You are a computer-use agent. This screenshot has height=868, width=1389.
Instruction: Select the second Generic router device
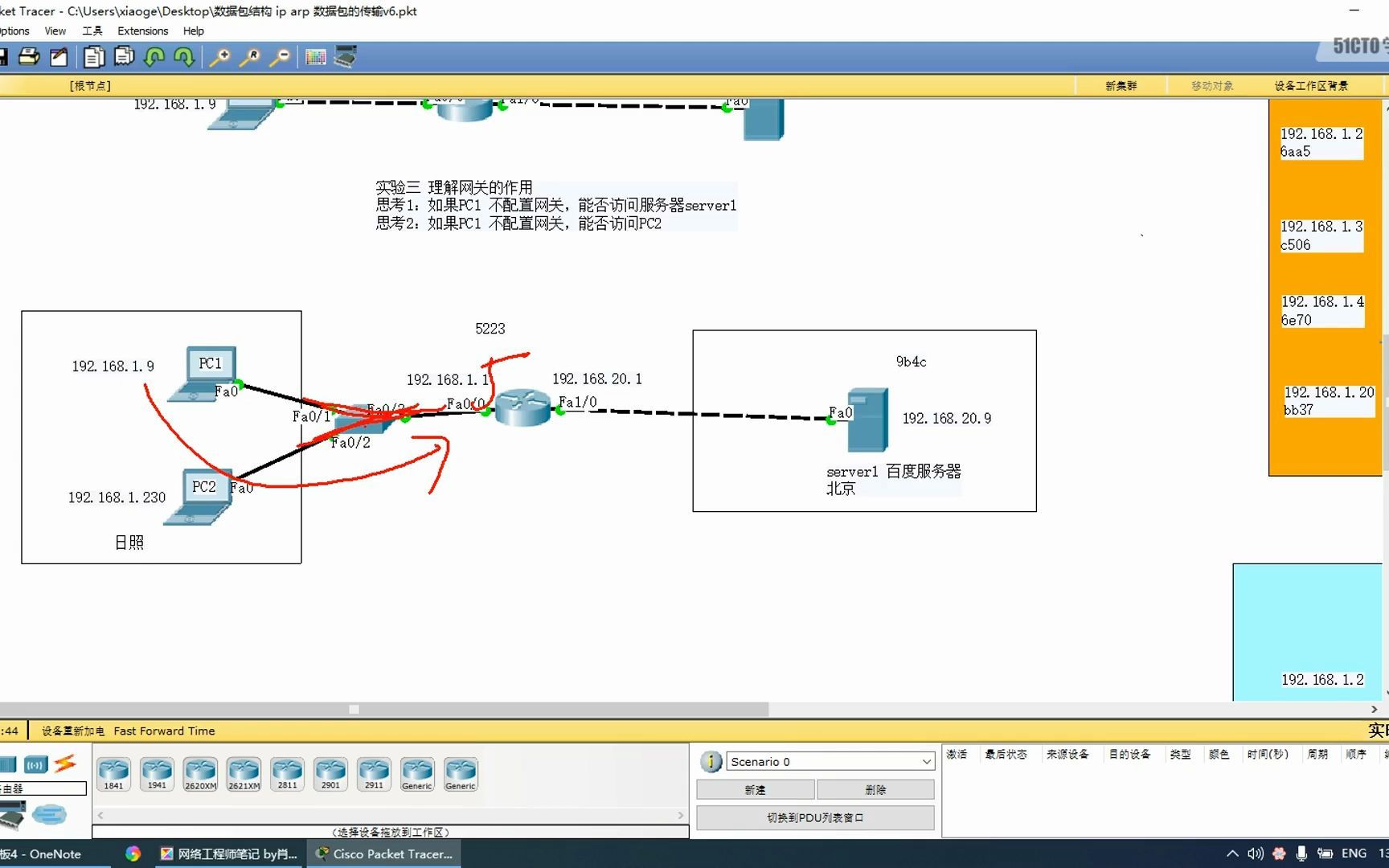461,774
